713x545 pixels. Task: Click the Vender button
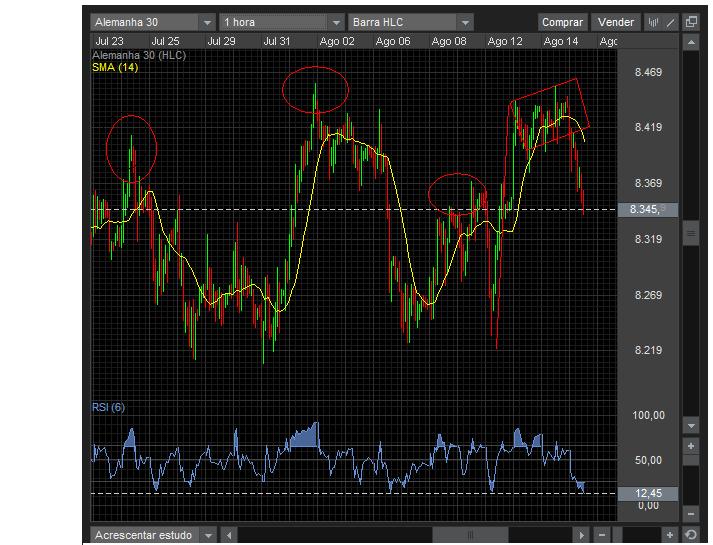pos(616,22)
